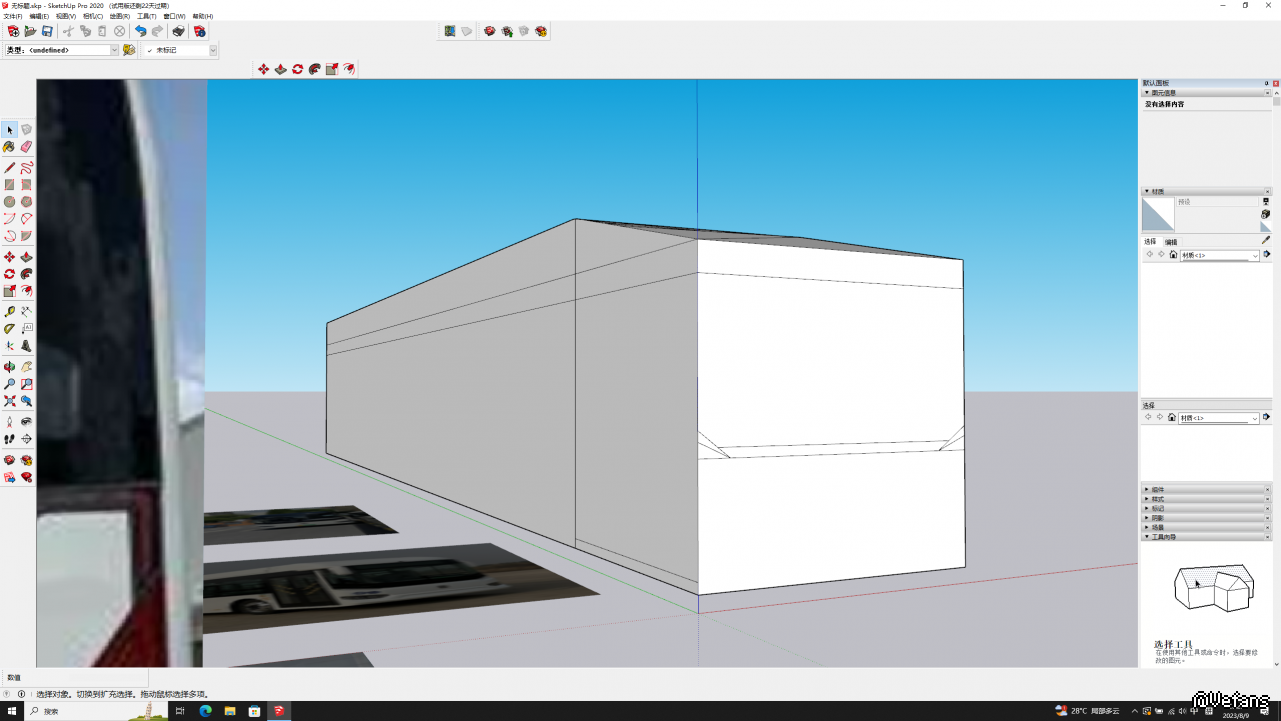
Task: Click the Save file icon
Action: 47,32
